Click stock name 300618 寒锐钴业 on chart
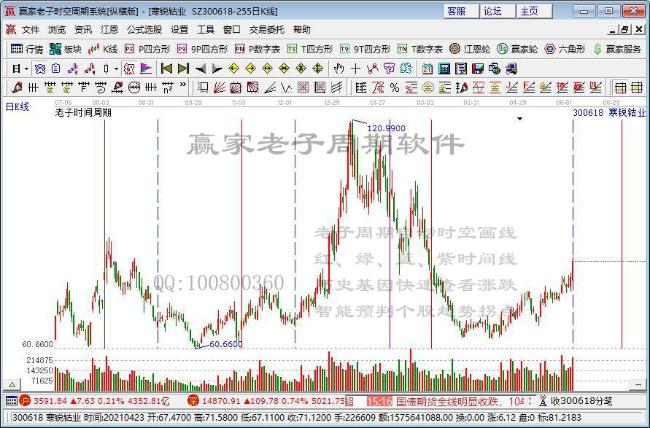Viewport: 650px width, 428px height. click(x=609, y=112)
